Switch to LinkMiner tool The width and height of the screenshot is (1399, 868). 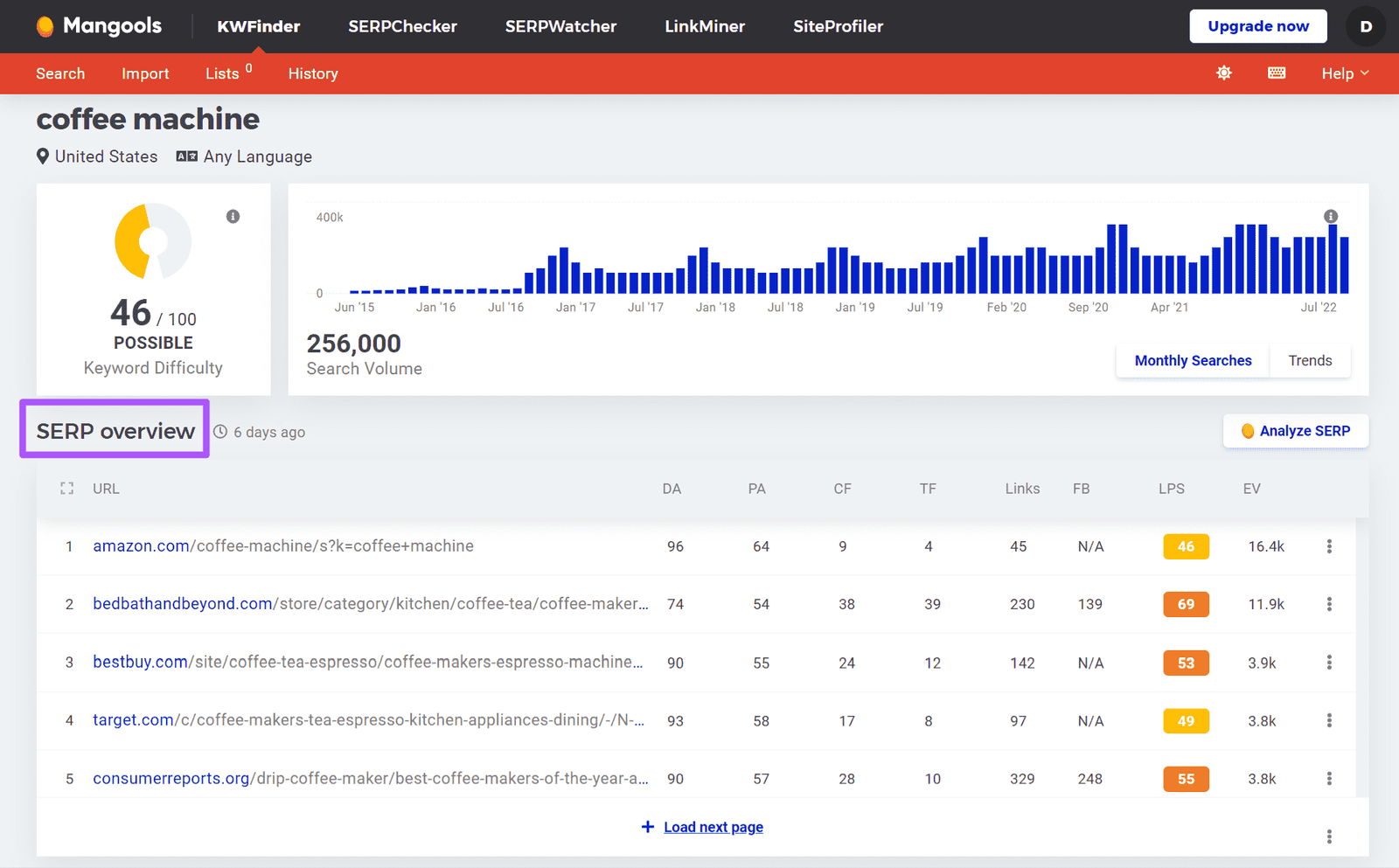tap(705, 26)
